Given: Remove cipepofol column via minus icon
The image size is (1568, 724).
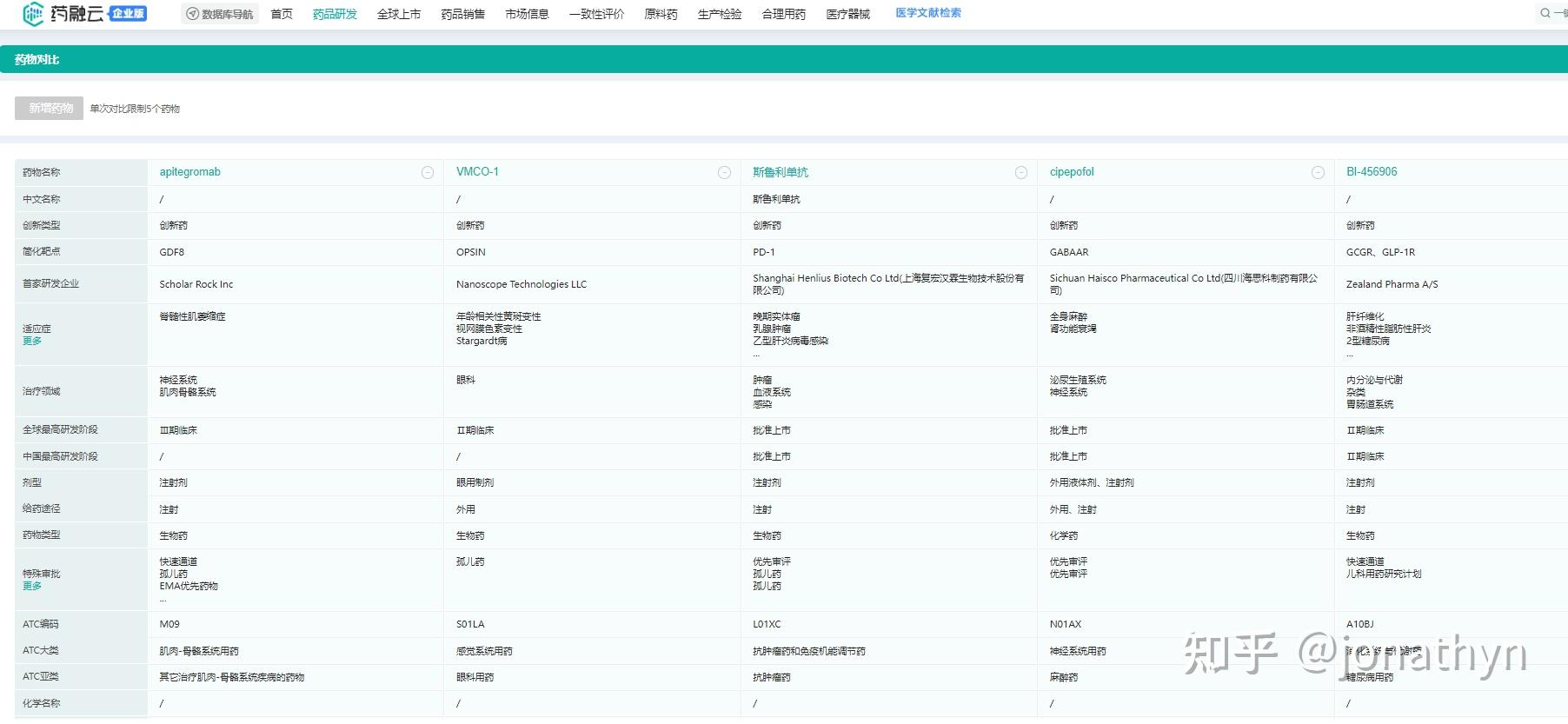Looking at the screenshot, I should (1318, 173).
